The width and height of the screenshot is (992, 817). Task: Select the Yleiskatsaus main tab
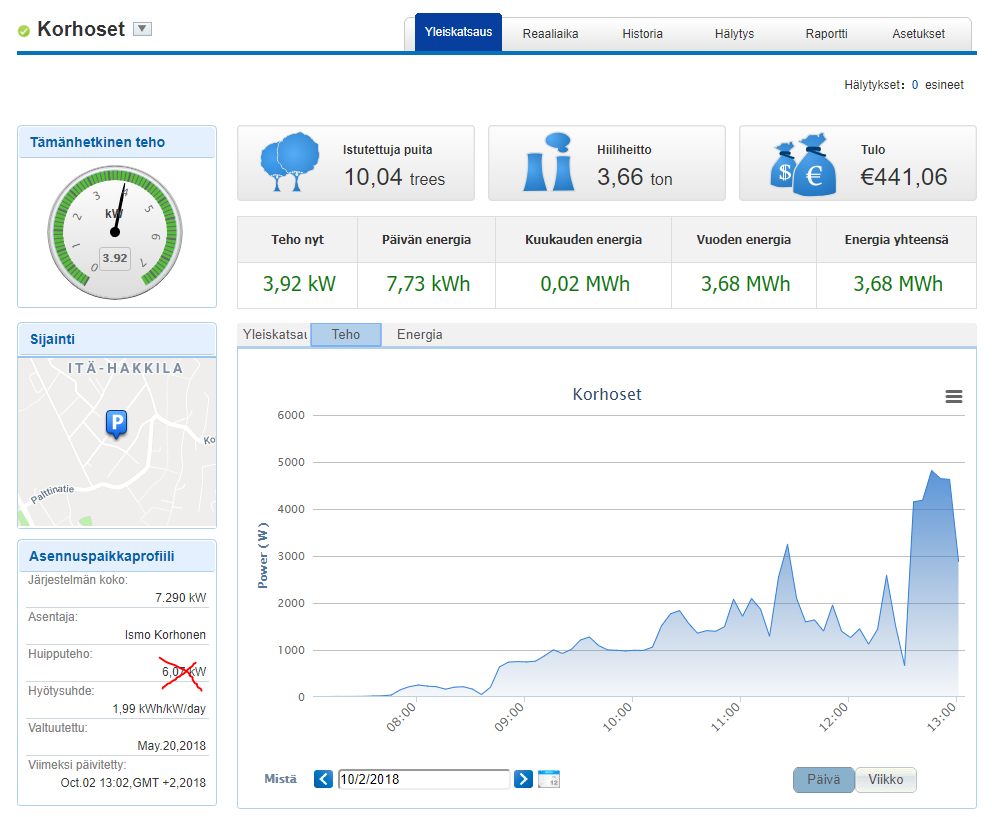pos(458,32)
